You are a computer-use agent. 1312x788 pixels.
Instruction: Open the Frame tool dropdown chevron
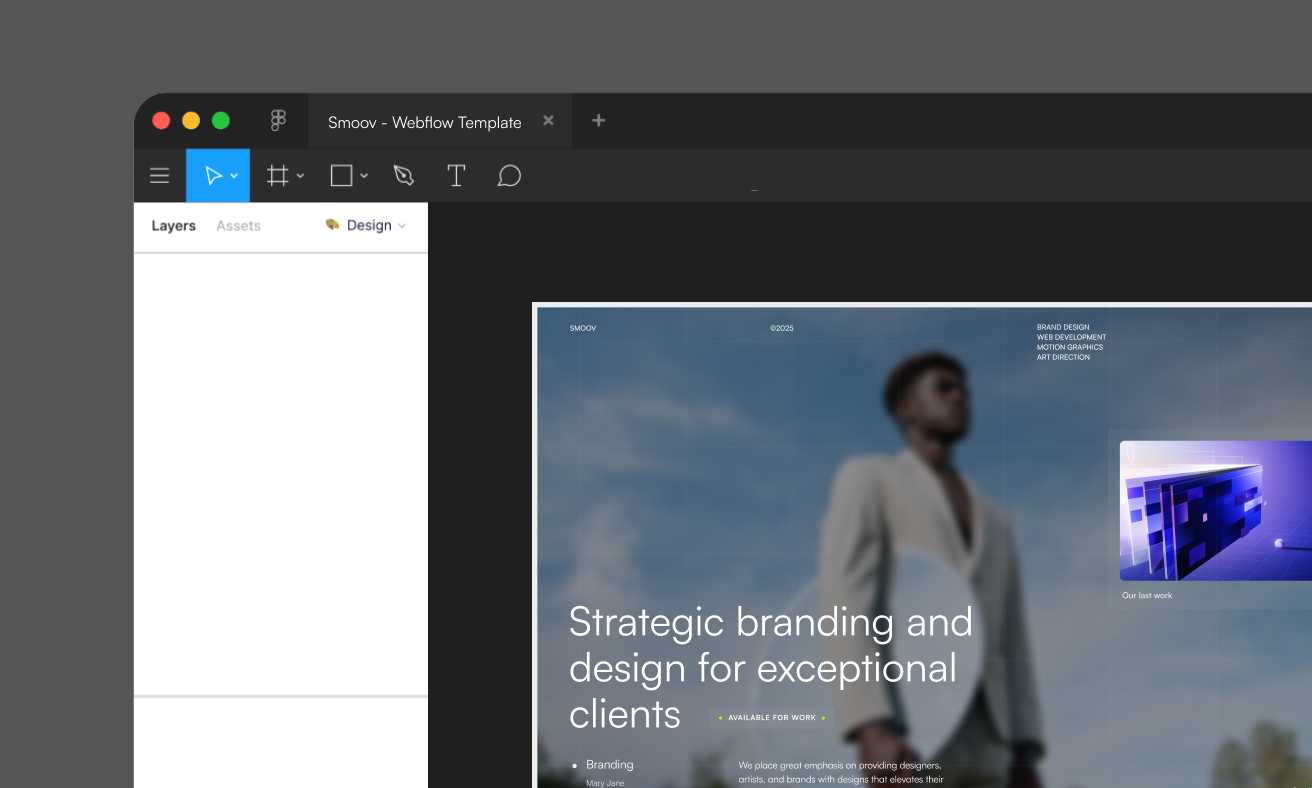[301, 176]
